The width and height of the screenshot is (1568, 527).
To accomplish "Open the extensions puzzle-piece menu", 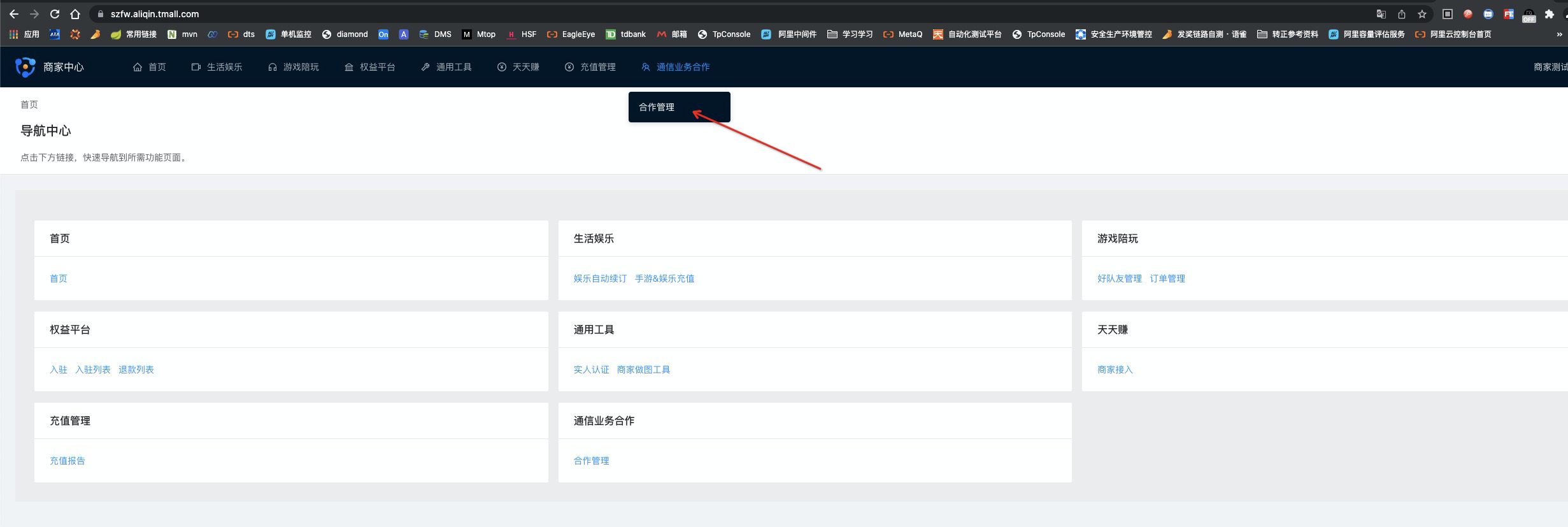I will pyautogui.click(x=1550, y=14).
